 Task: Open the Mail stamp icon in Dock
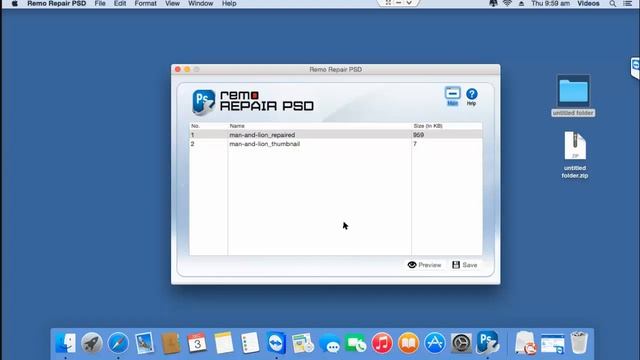[x=144, y=342]
